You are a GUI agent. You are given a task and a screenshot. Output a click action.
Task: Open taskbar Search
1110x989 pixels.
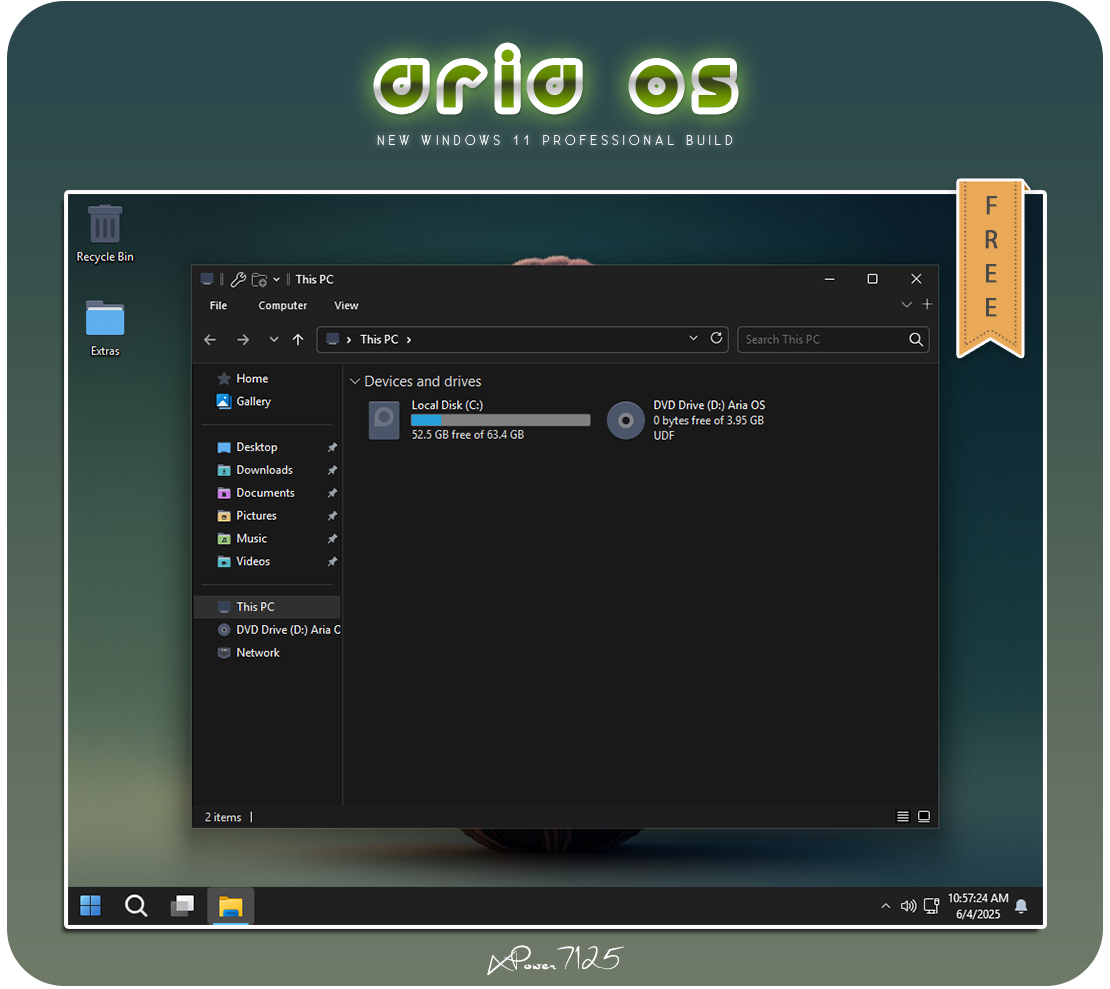pos(136,905)
